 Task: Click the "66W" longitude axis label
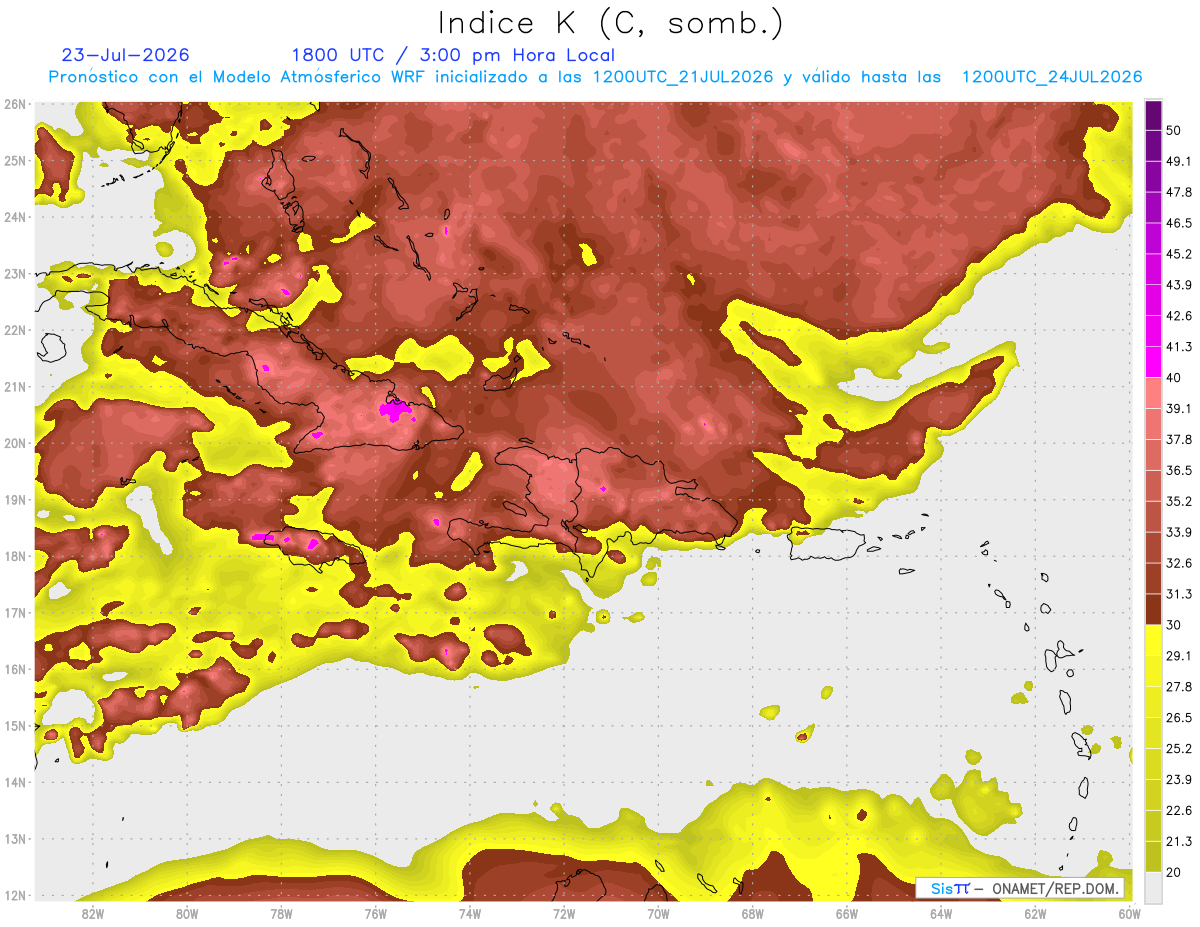pos(847,913)
